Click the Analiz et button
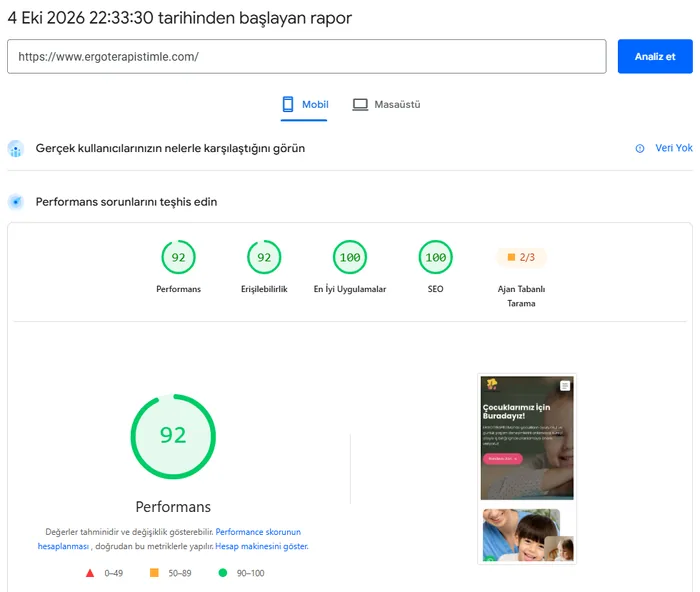Screen dimensions: 700x592 point(655,56)
